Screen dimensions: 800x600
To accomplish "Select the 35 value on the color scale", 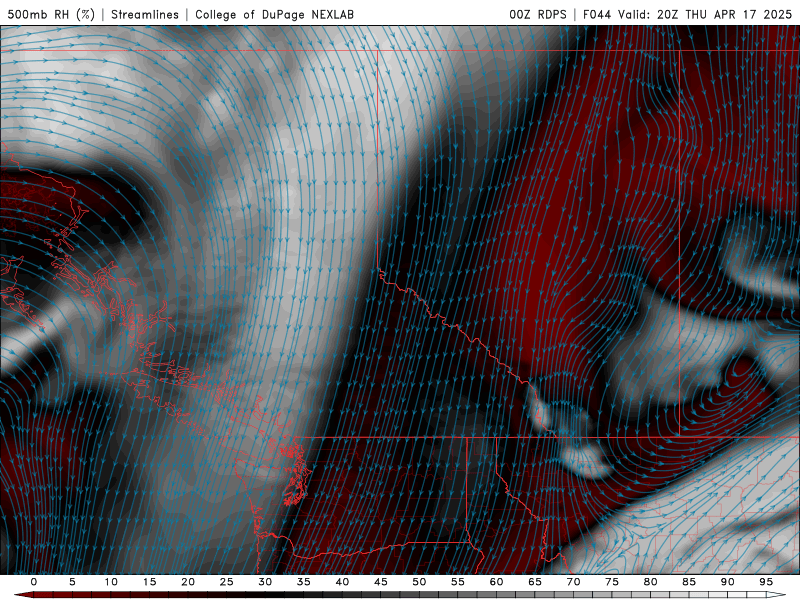I will (304, 582).
